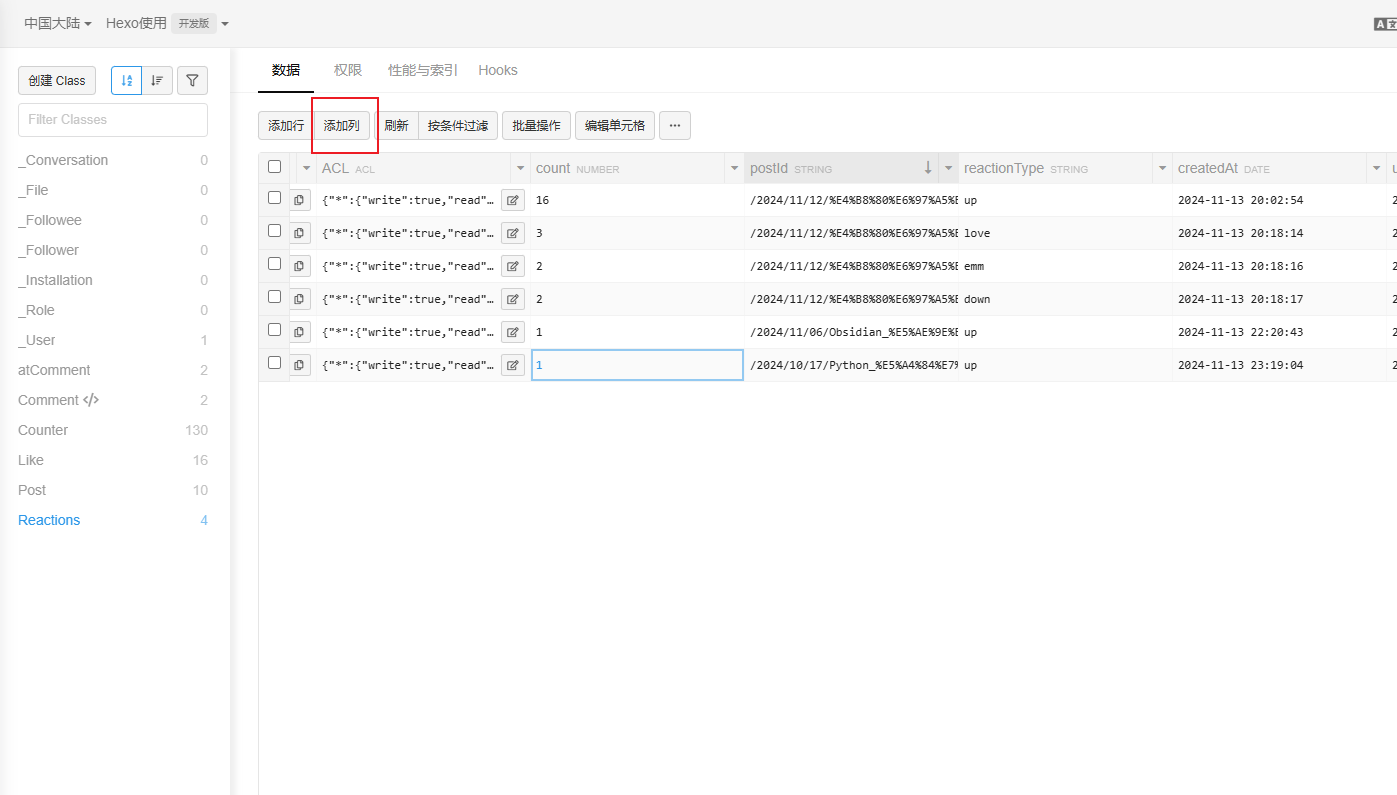Screen dimensions: 1397x795
Task: Open the count column dropdown arrow
Action: coord(734,168)
